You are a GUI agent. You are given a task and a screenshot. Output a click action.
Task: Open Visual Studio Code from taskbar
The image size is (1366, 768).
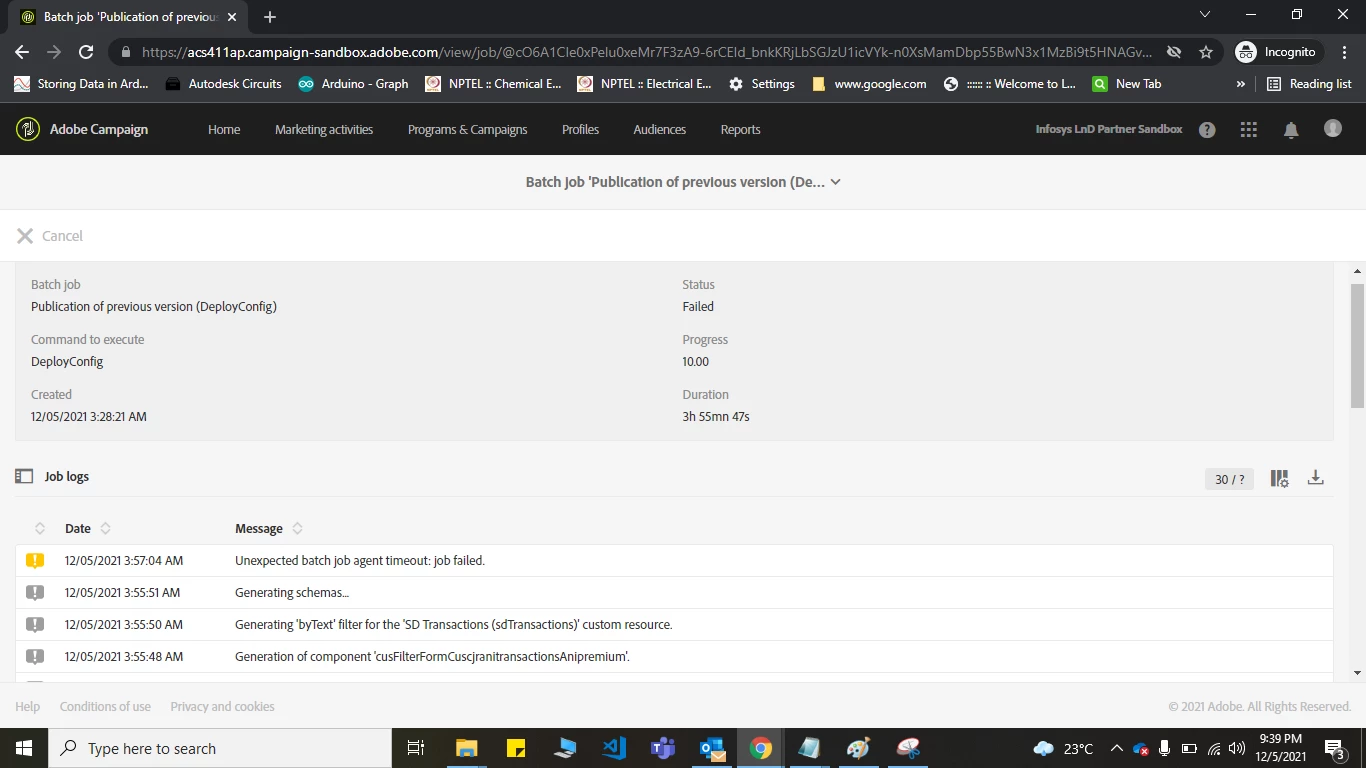[x=614, y=748]
